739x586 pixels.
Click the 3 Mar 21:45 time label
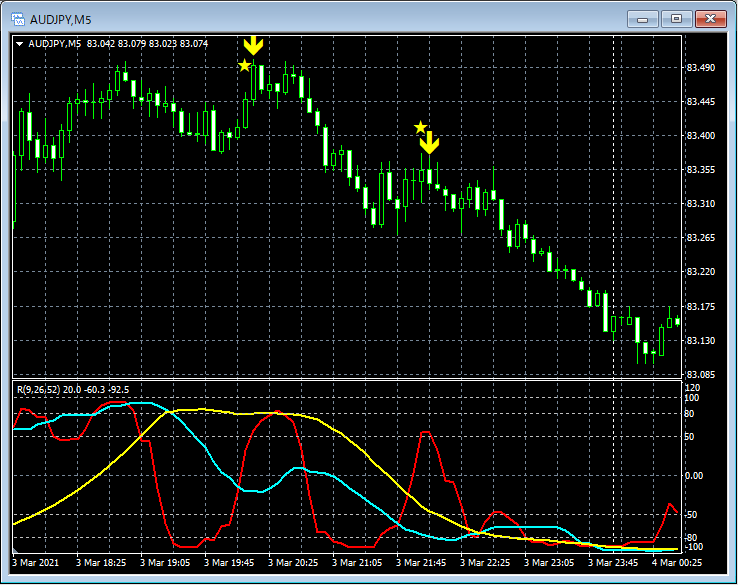coord(421,563)
